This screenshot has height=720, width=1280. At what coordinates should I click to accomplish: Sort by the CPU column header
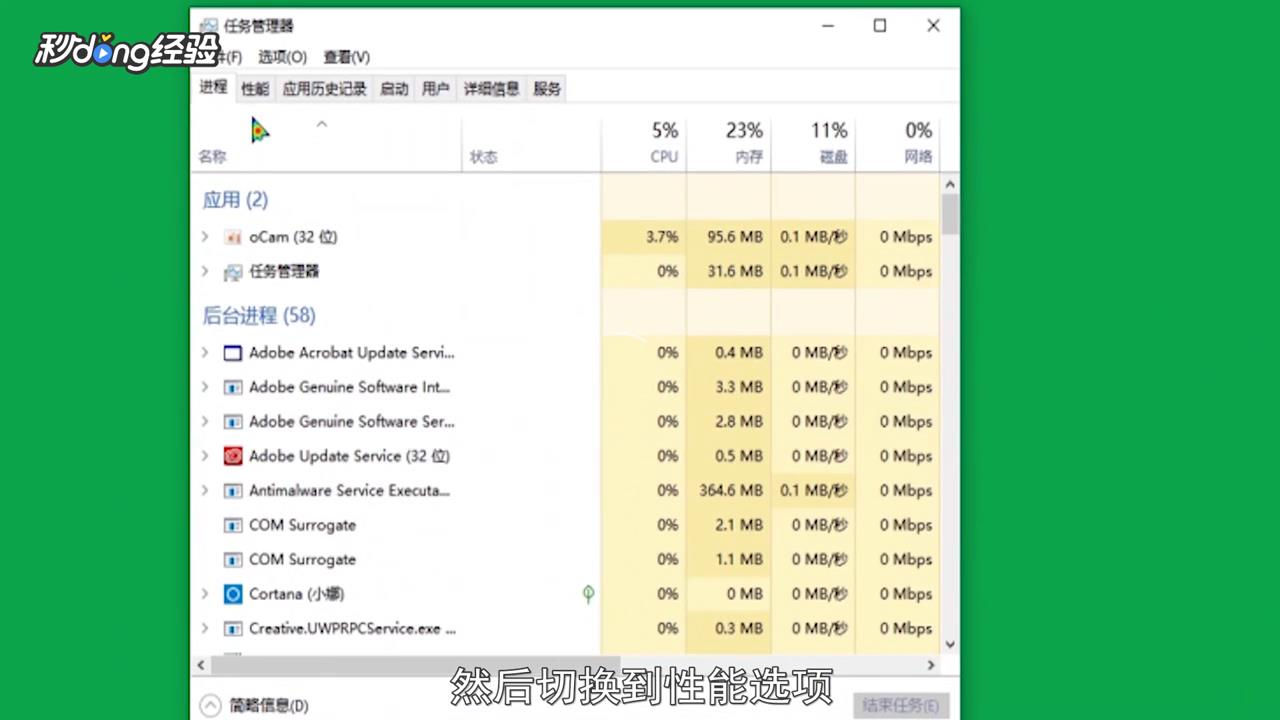(644, 144)
